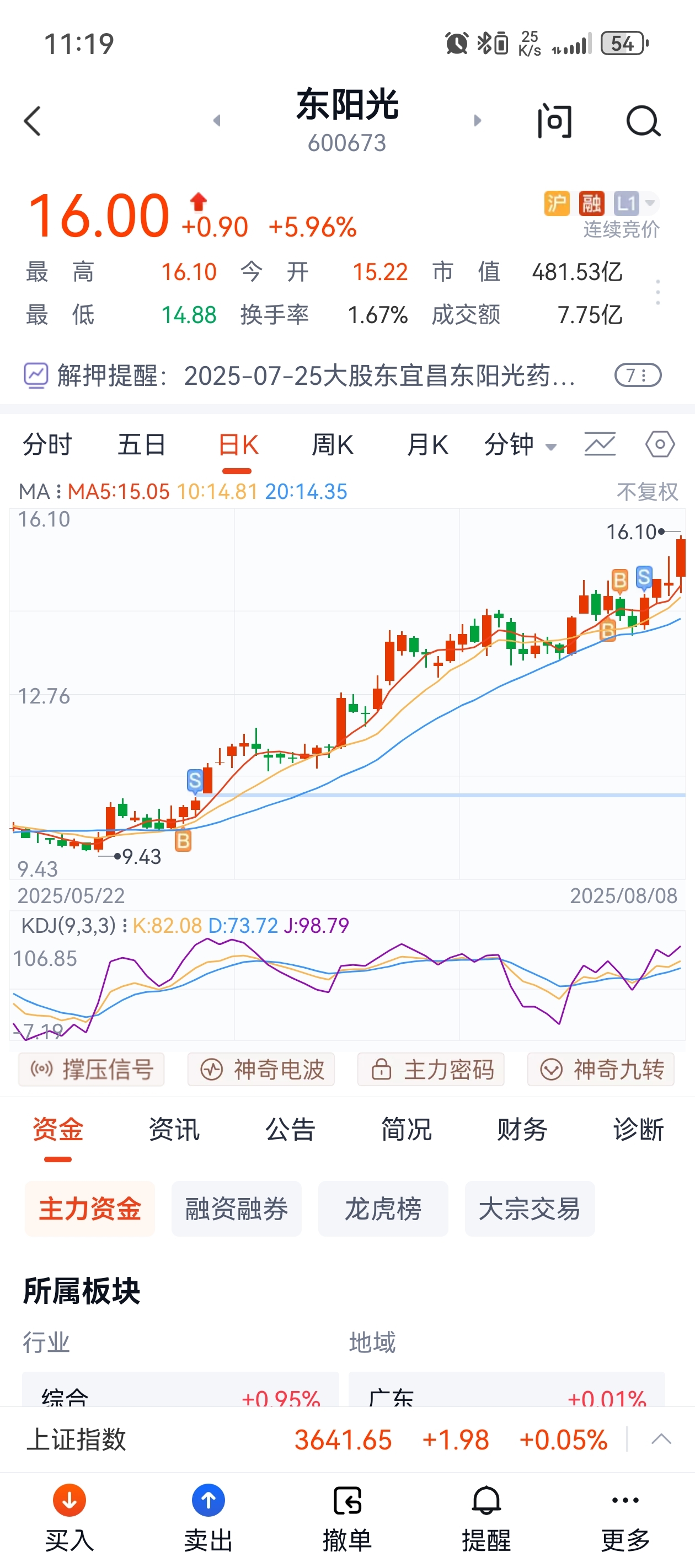Switch to 简况 tab

(407, 1130)
